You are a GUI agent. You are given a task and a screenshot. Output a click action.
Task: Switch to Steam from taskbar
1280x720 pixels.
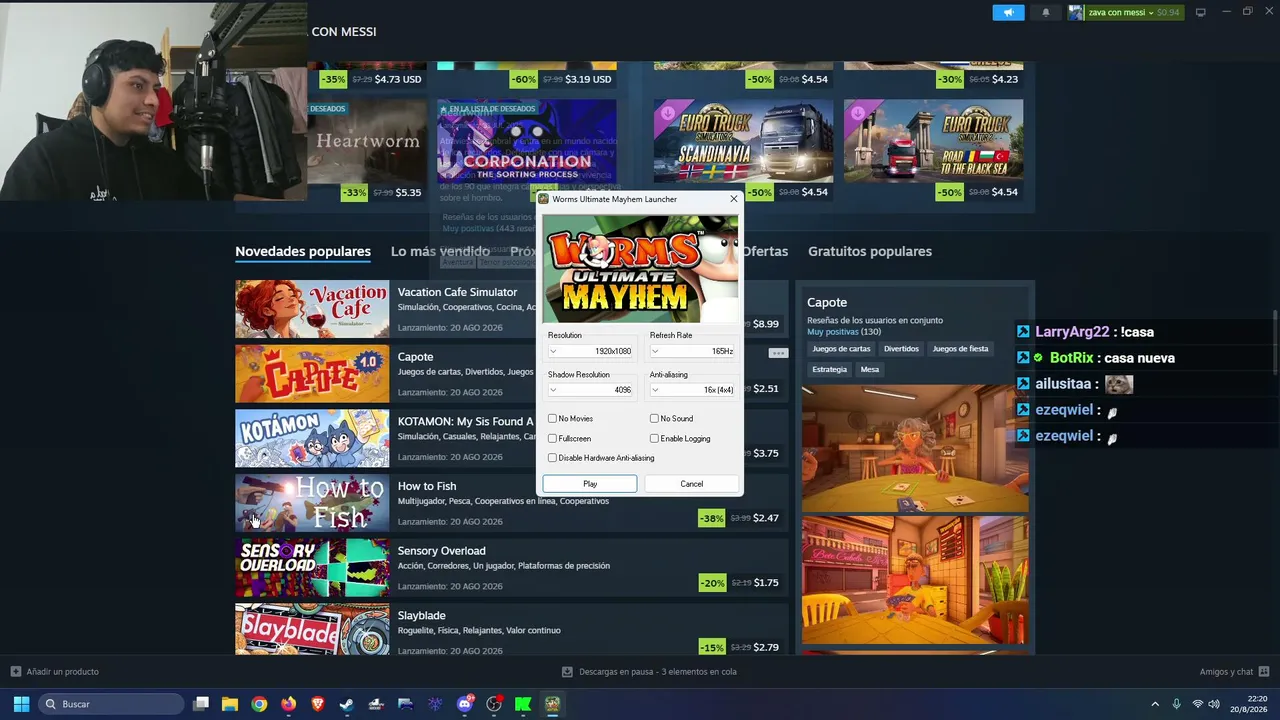[347, 704]
